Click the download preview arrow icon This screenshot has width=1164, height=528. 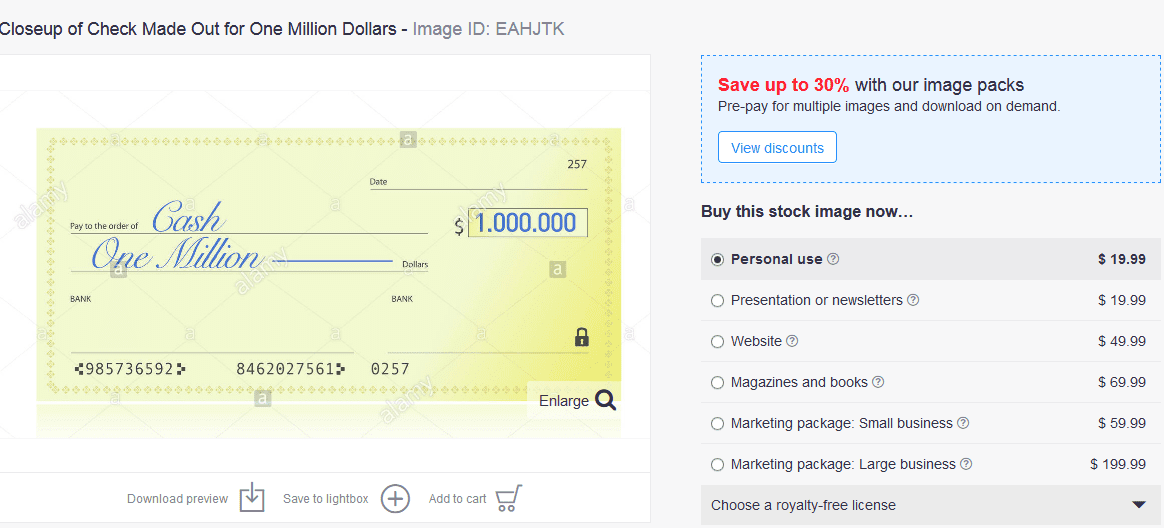pyautogui.click(x=252, y=498)
